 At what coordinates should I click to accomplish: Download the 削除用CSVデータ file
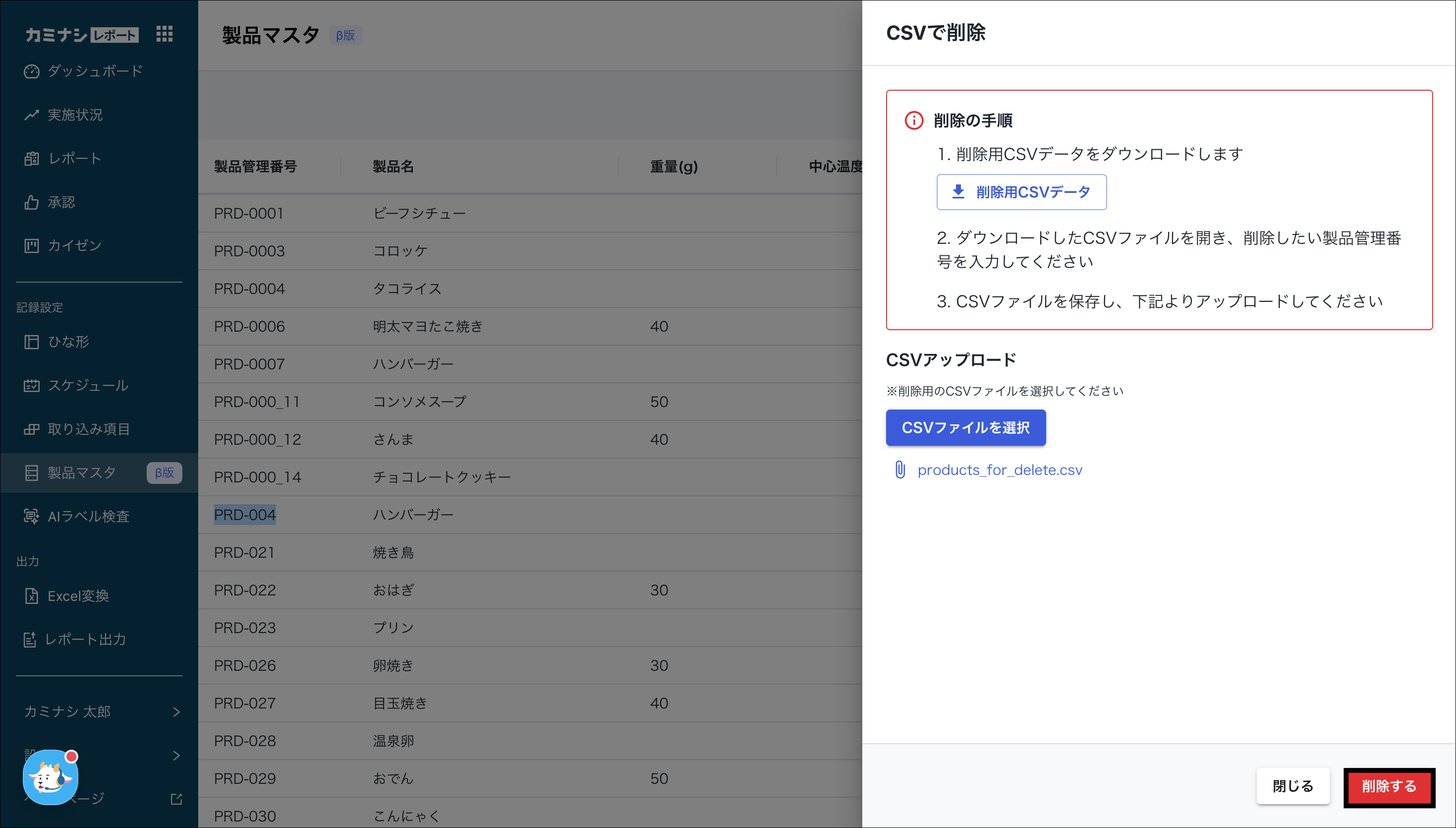point(1021,192)
